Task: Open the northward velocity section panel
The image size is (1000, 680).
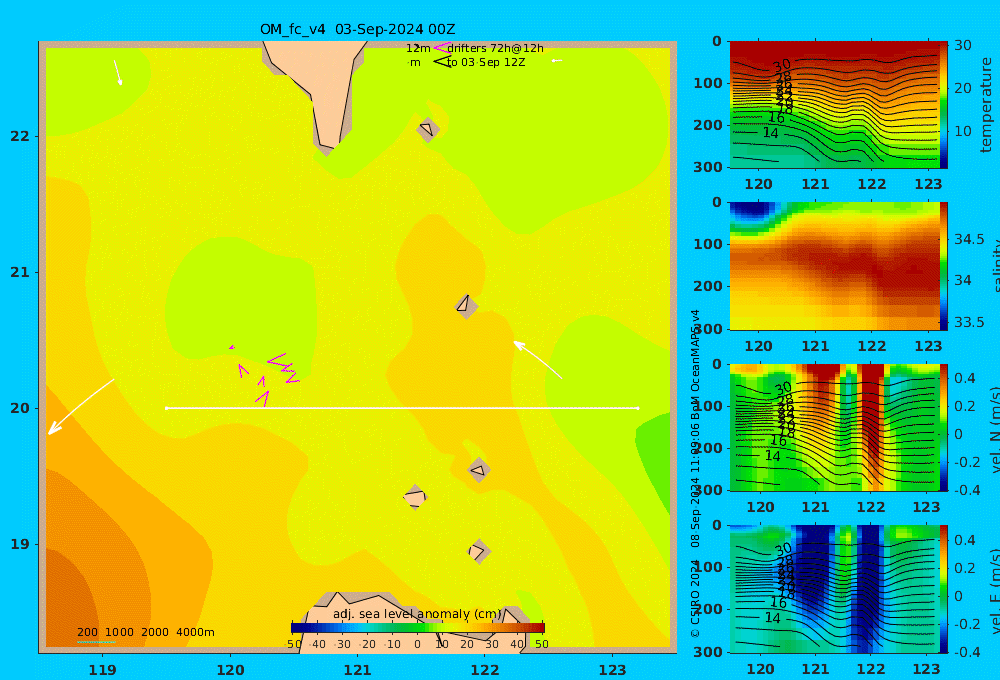Action: [835, 427]
